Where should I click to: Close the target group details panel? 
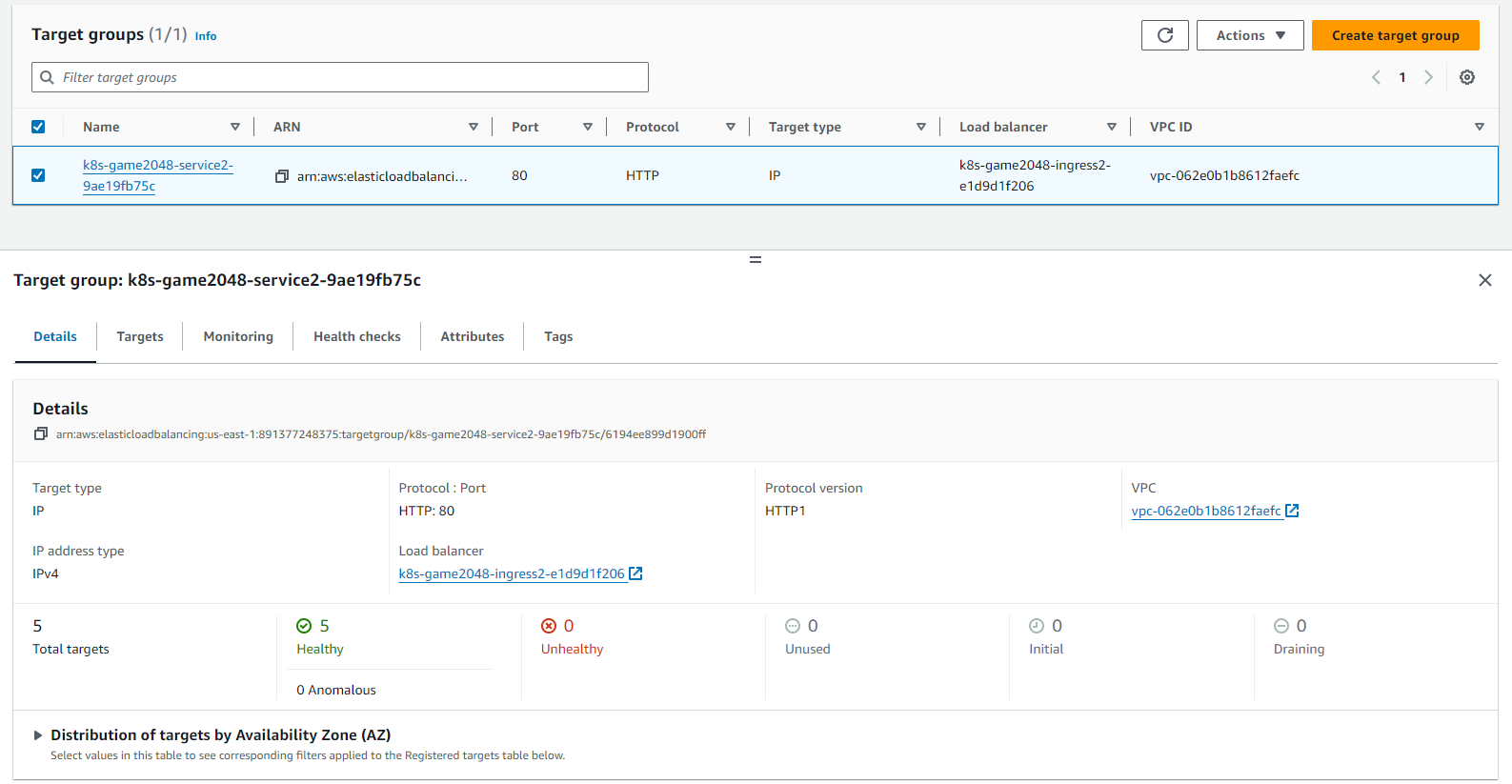[x=1484, y=280]
